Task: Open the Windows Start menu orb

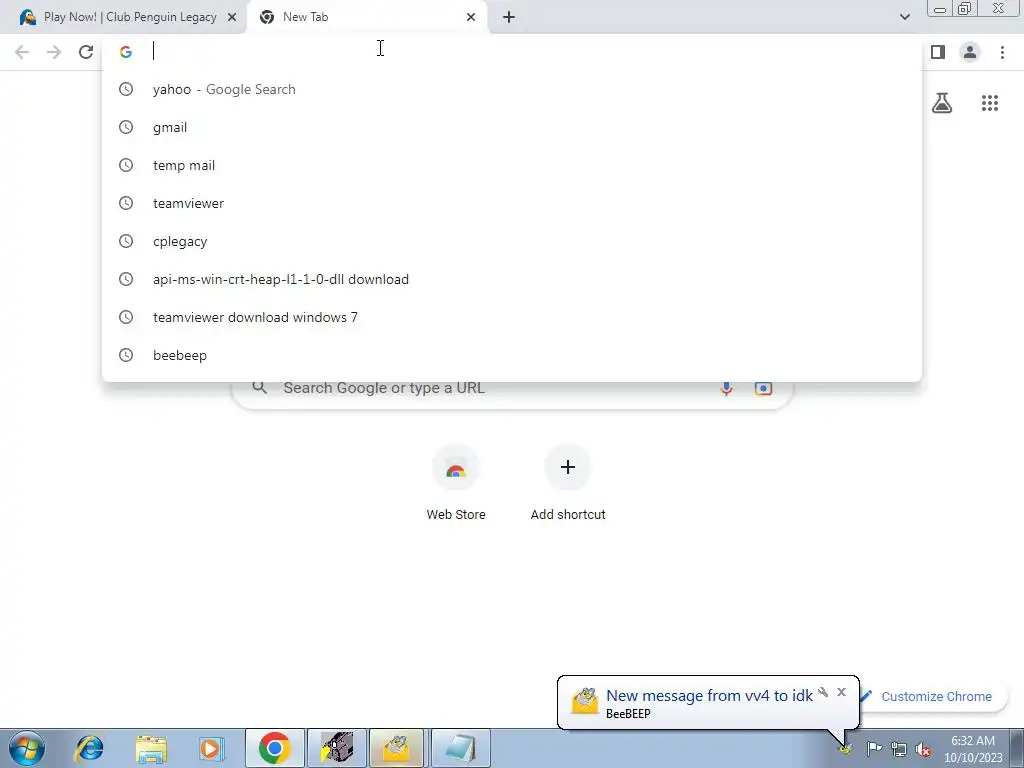Action: [x=27, y=748]
